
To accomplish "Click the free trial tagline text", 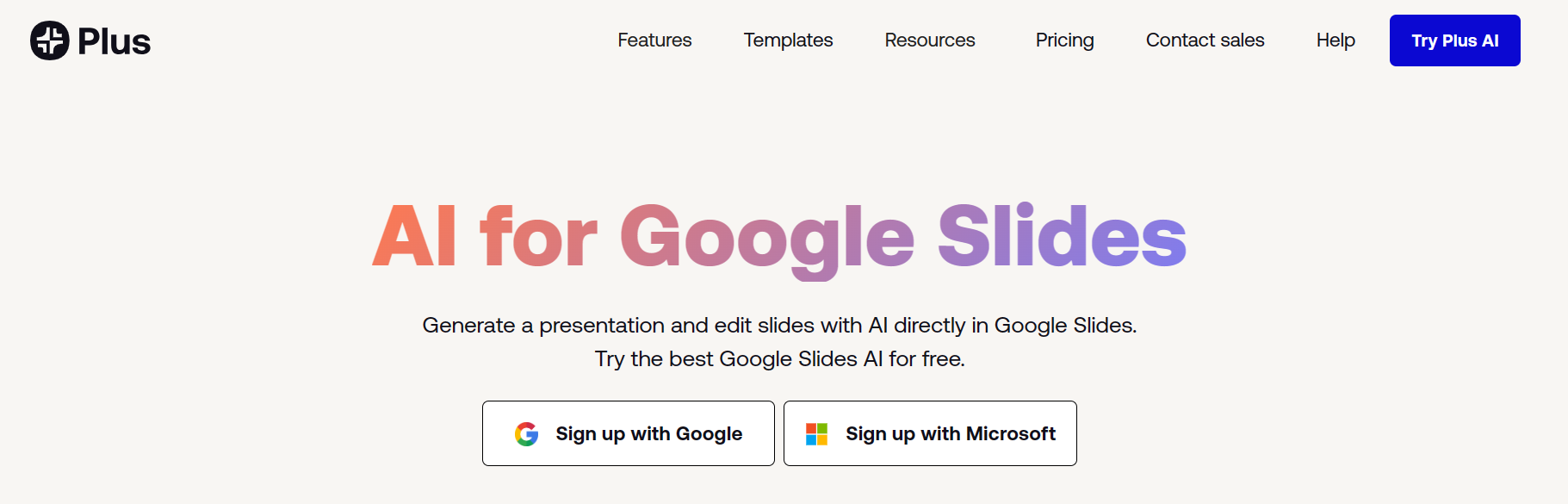I will point(779,358).
